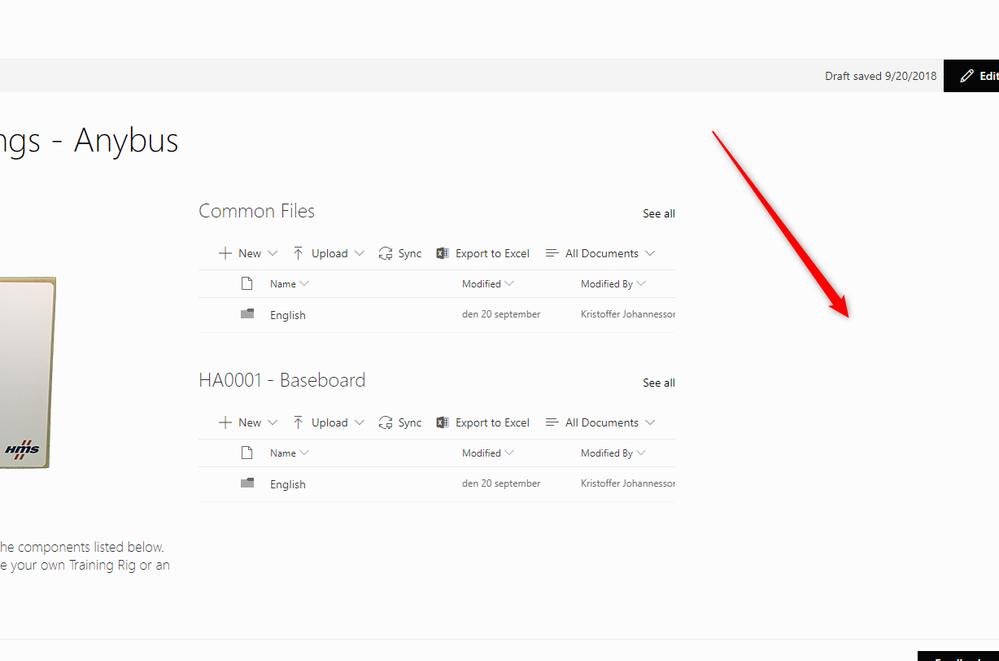The width and height of the screenshot is (999, 661).
Task: Click 'den 20 september' date in Common Files
Action: (501, 314)
